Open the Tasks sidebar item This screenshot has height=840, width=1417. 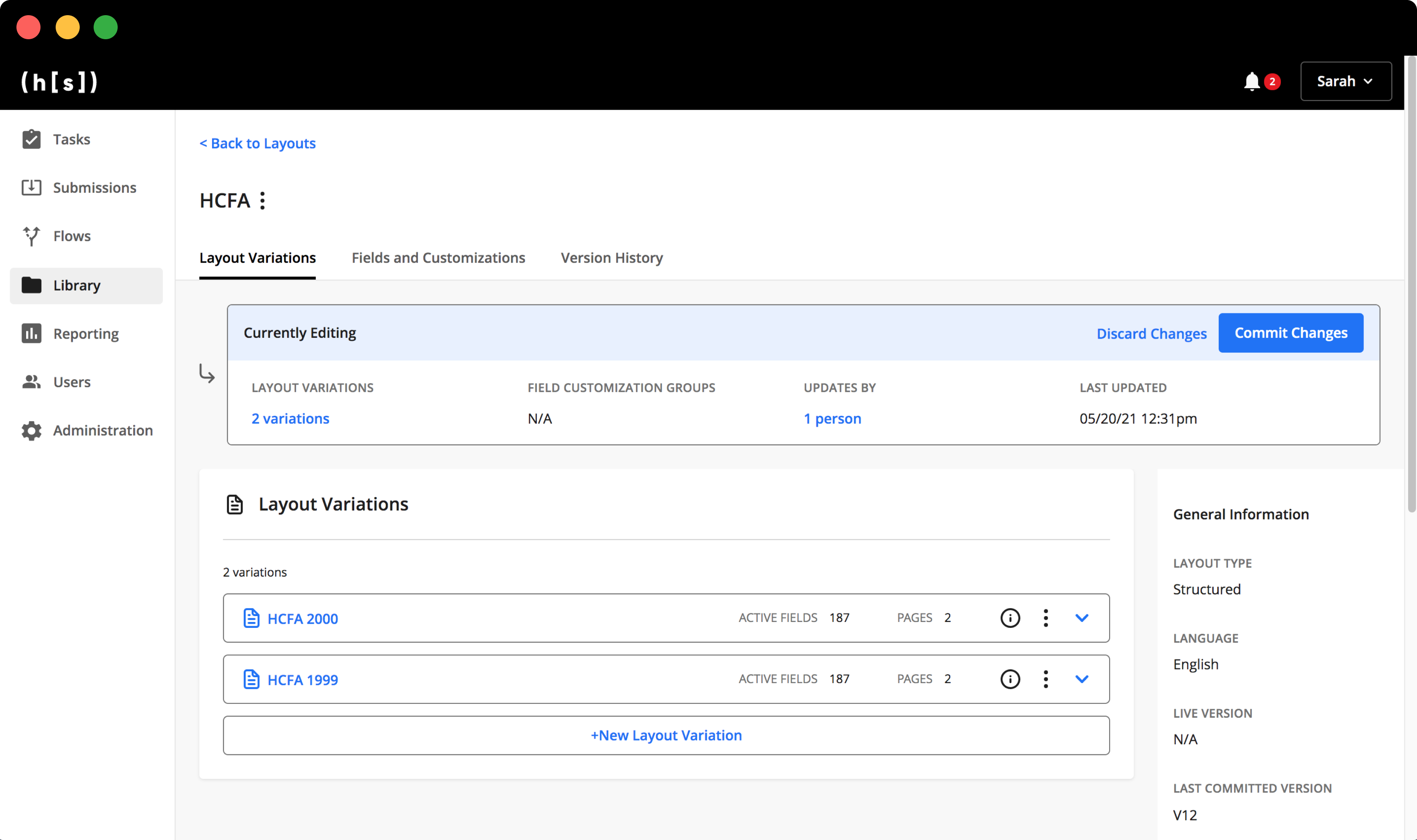point(71,139)
